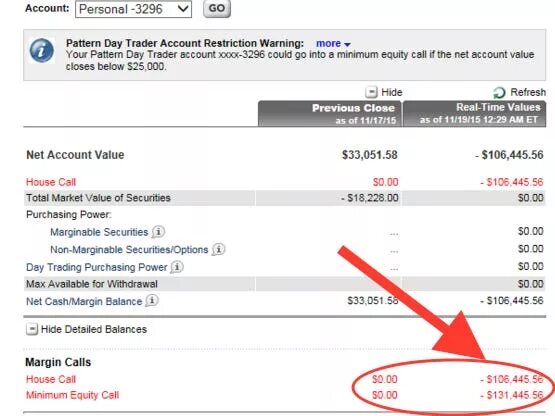Click the Hide text label above Previous Close
Image resolution: width=555 pixels, height=416 pixels.
click(x=392, y=92)
